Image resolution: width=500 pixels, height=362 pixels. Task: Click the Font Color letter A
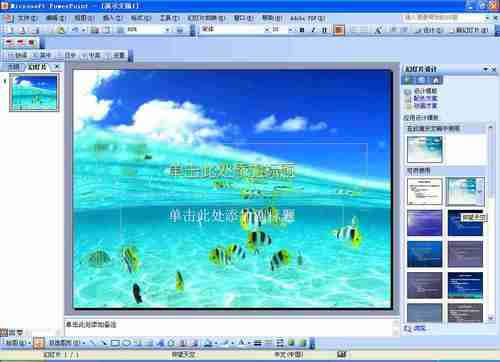[x=241, y=343]
